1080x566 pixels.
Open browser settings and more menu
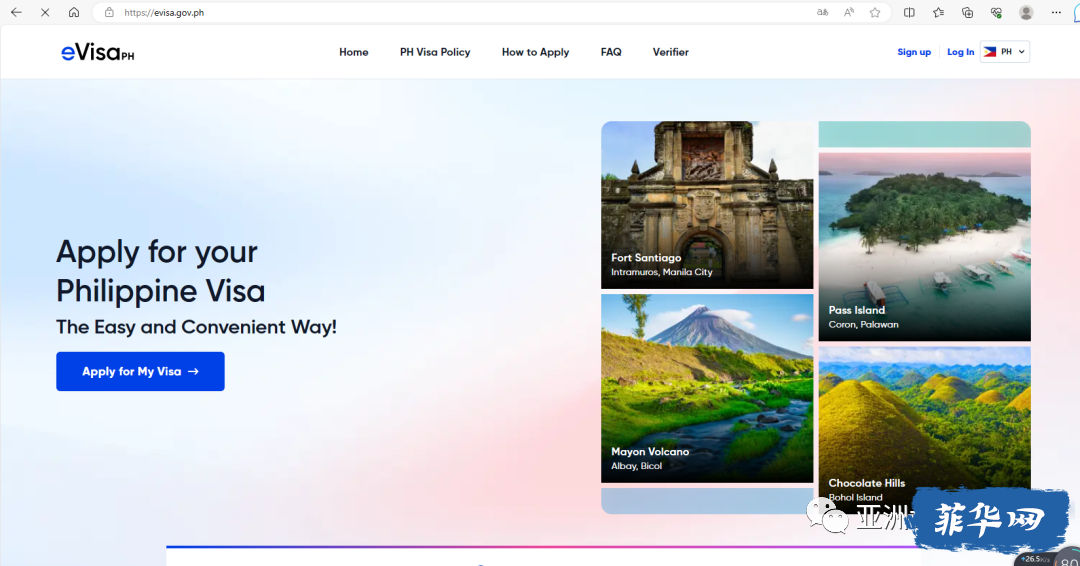[1056, 12]
